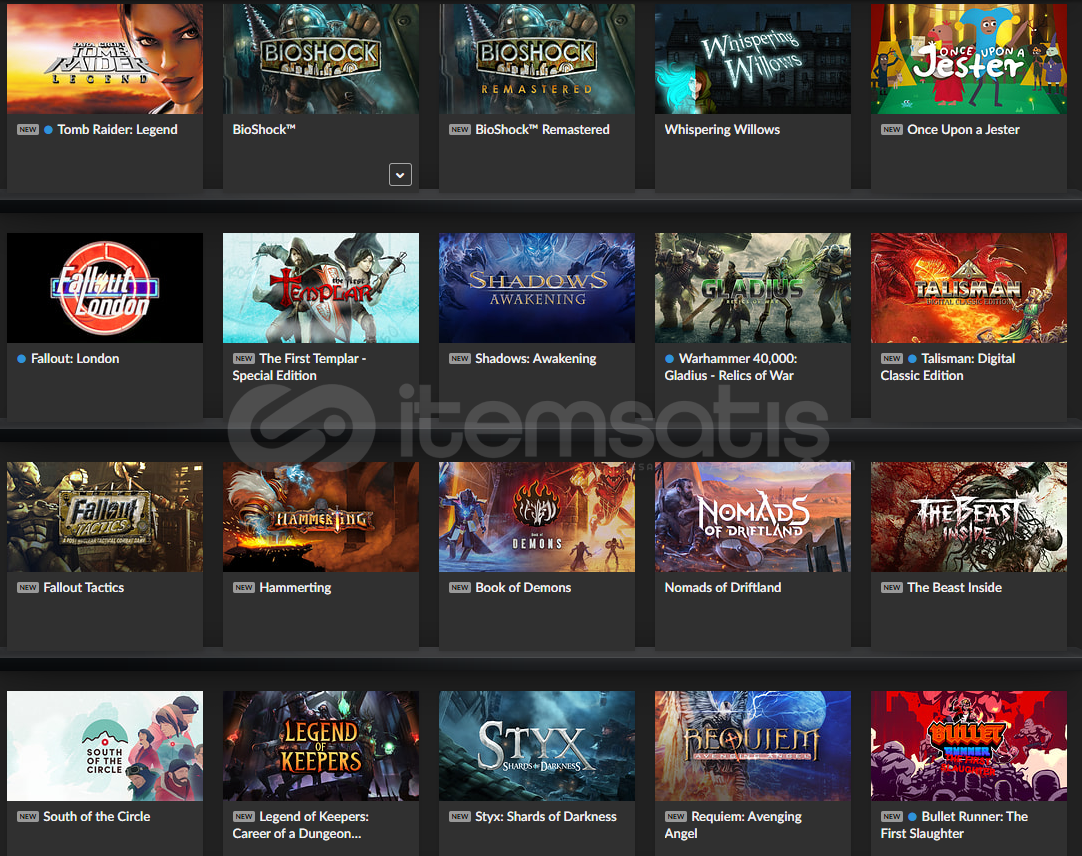Click the NEW badge beside Bullet Runner

[x=892, y=817]
